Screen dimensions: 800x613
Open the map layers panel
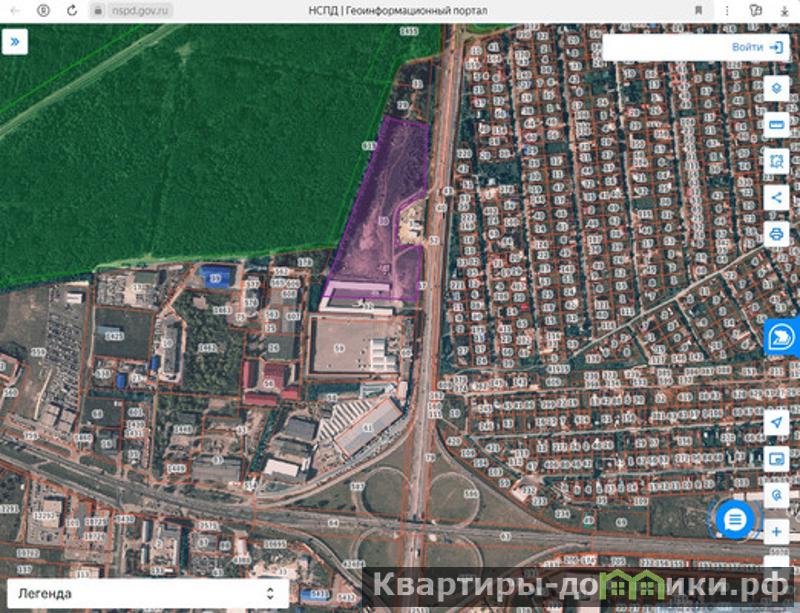point(776,88)
